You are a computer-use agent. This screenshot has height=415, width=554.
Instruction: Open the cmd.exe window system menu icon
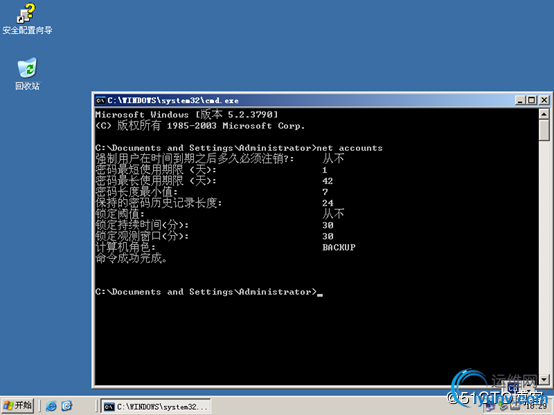pos(100,100)
